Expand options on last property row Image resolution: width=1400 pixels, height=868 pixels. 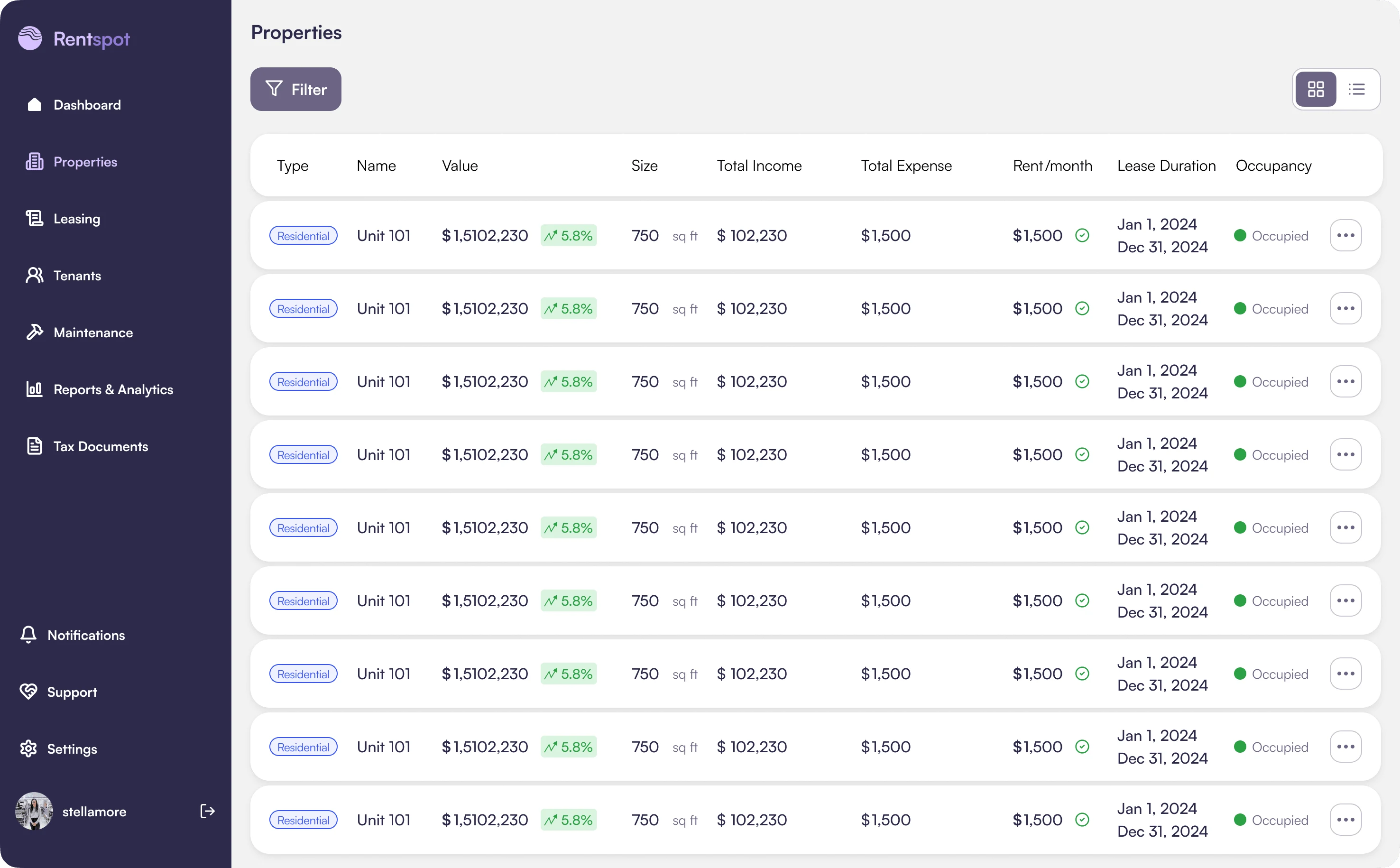click(x=1346, y=820)
